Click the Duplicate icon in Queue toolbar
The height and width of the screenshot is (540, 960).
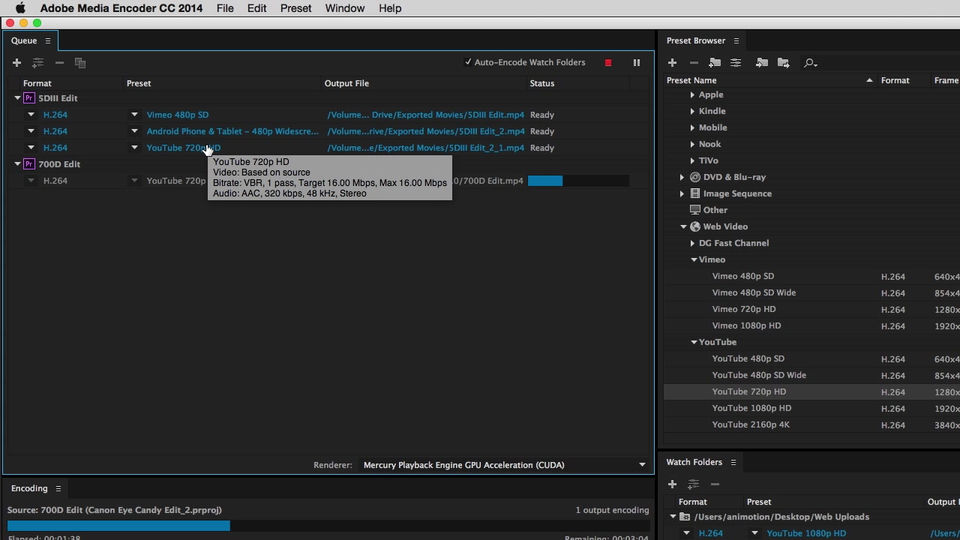pyautogui.click(x=80, y=62)
